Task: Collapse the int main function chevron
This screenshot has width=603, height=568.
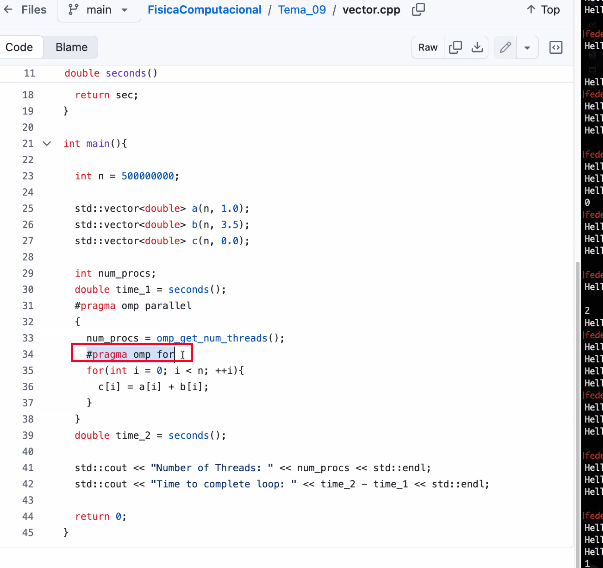Action: pos(47,144)
